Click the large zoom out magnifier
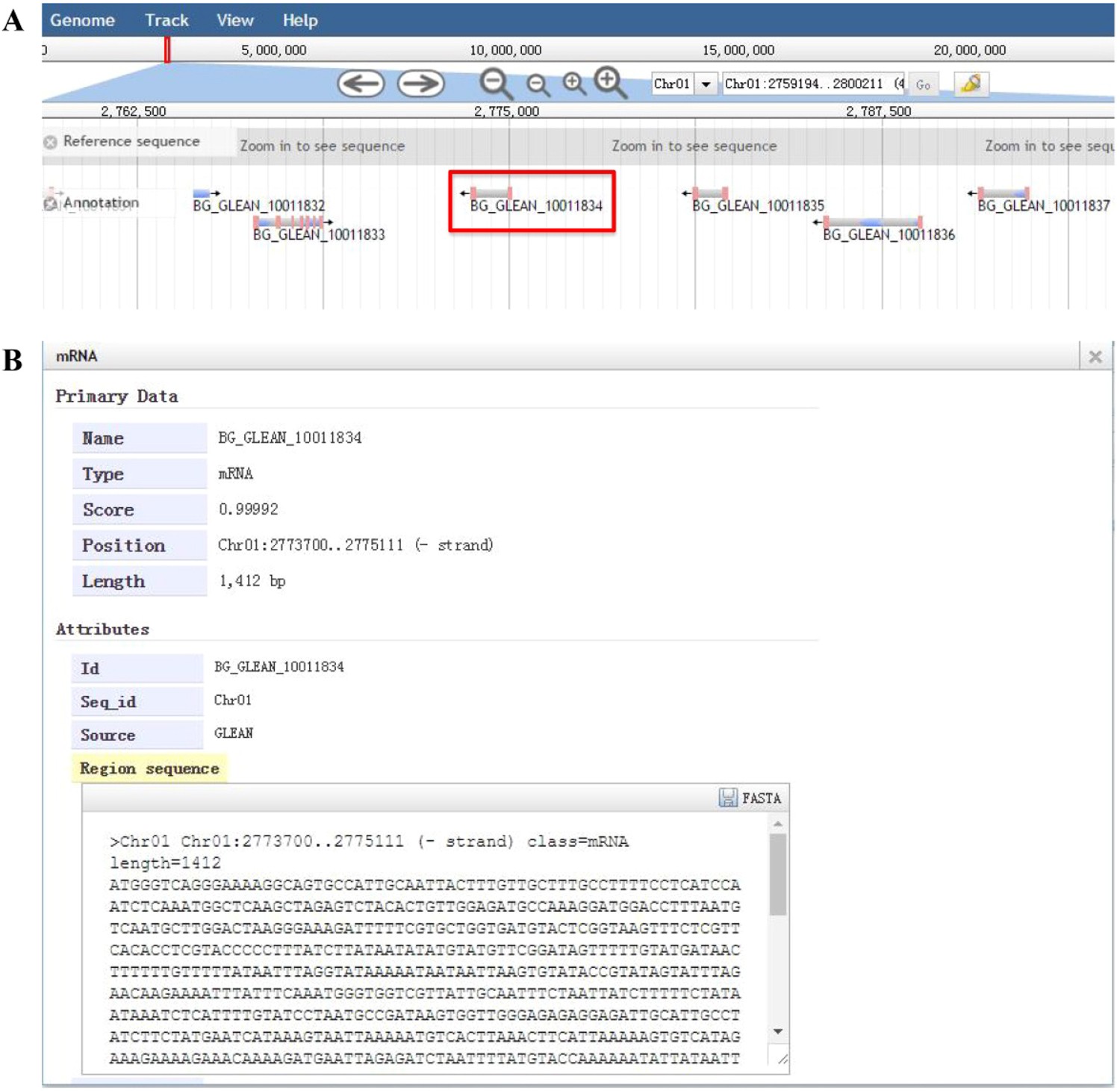This screenshot has height=1091, width=1120. coord(495,83)
